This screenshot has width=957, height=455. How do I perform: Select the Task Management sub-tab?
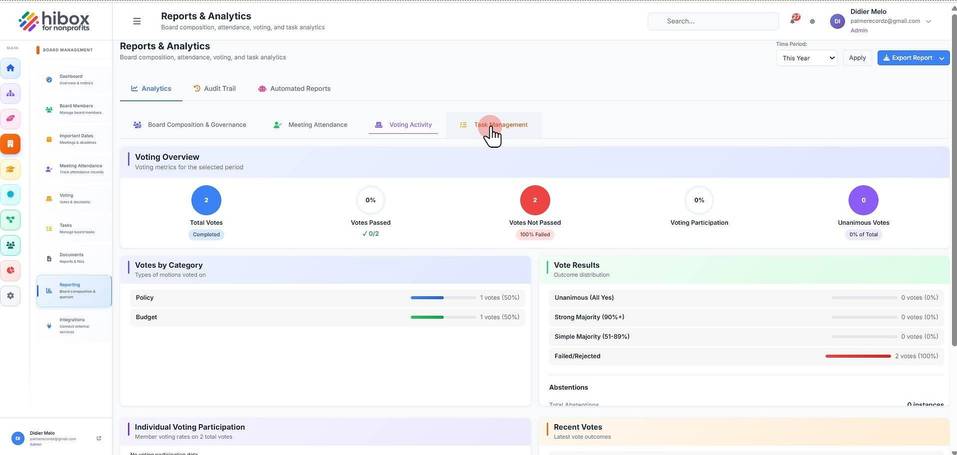[x=494, y=125]
